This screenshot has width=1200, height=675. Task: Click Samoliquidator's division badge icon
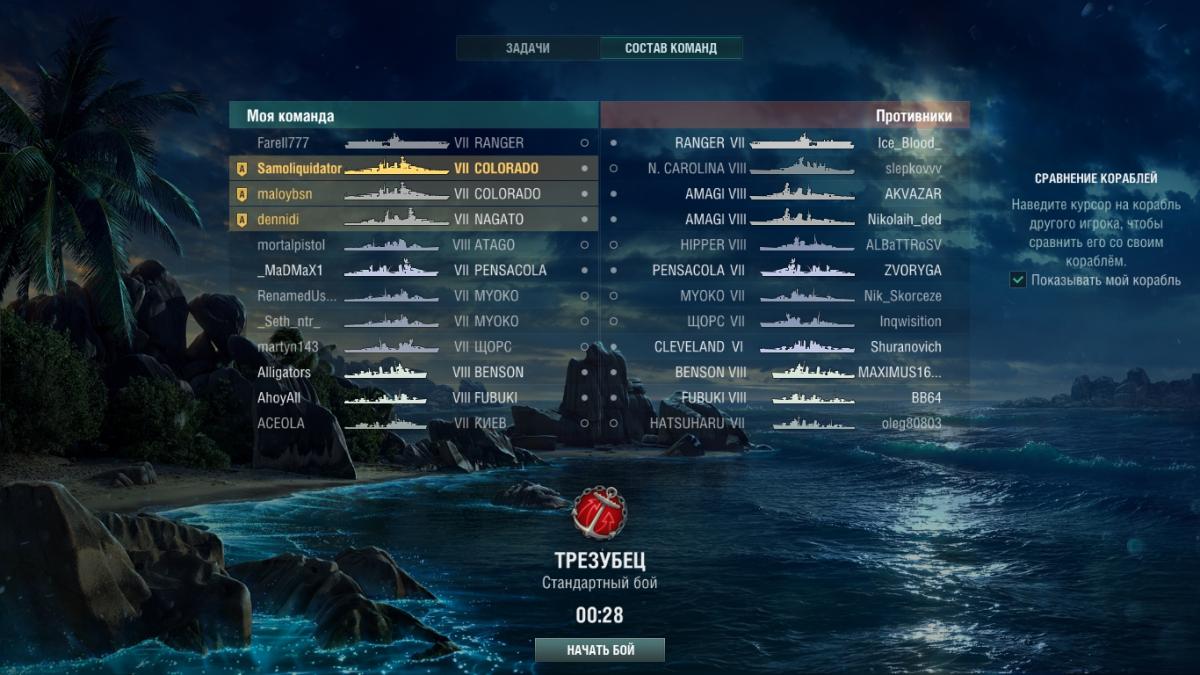click(240, 169)
